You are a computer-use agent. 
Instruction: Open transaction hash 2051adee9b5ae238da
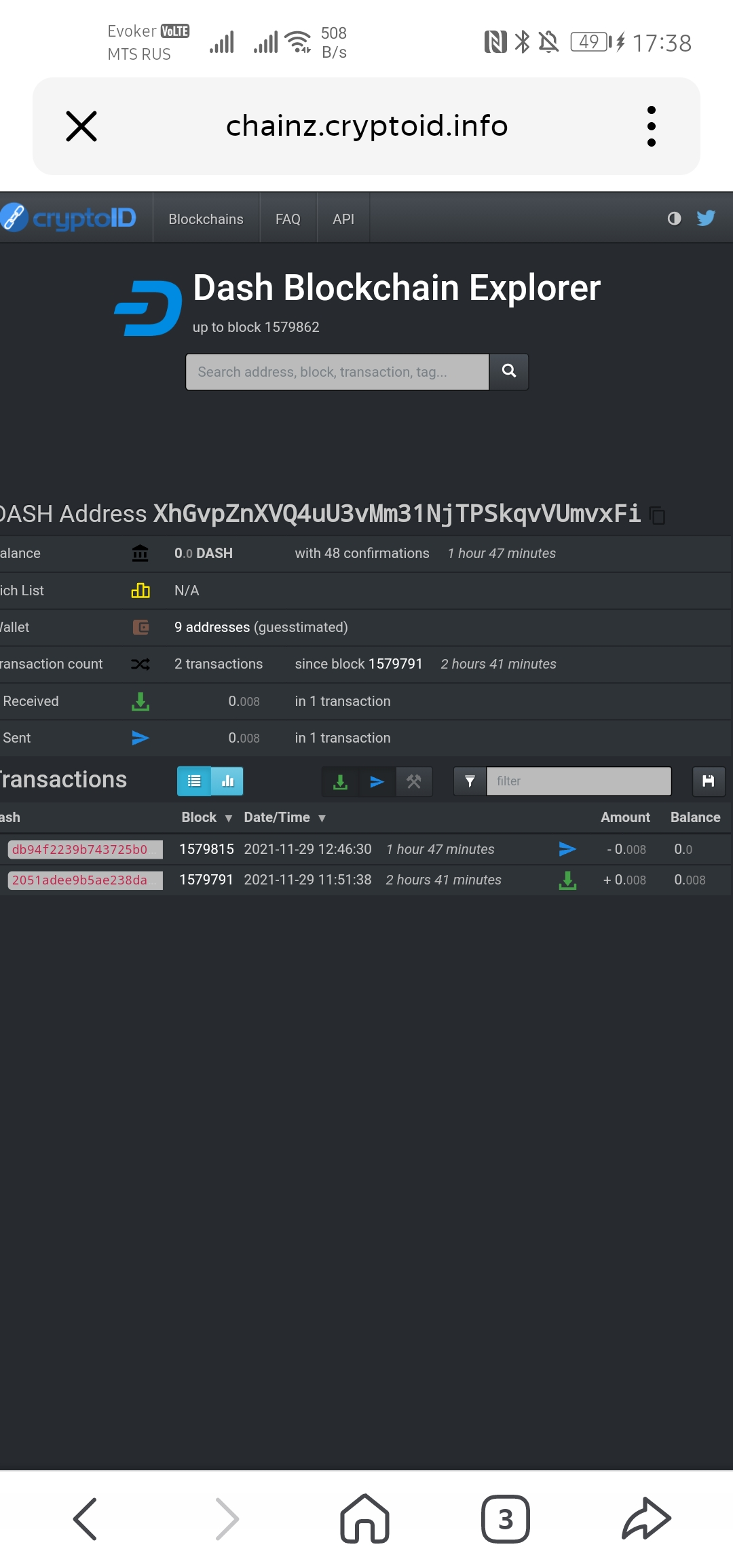[x=85, y=880]
